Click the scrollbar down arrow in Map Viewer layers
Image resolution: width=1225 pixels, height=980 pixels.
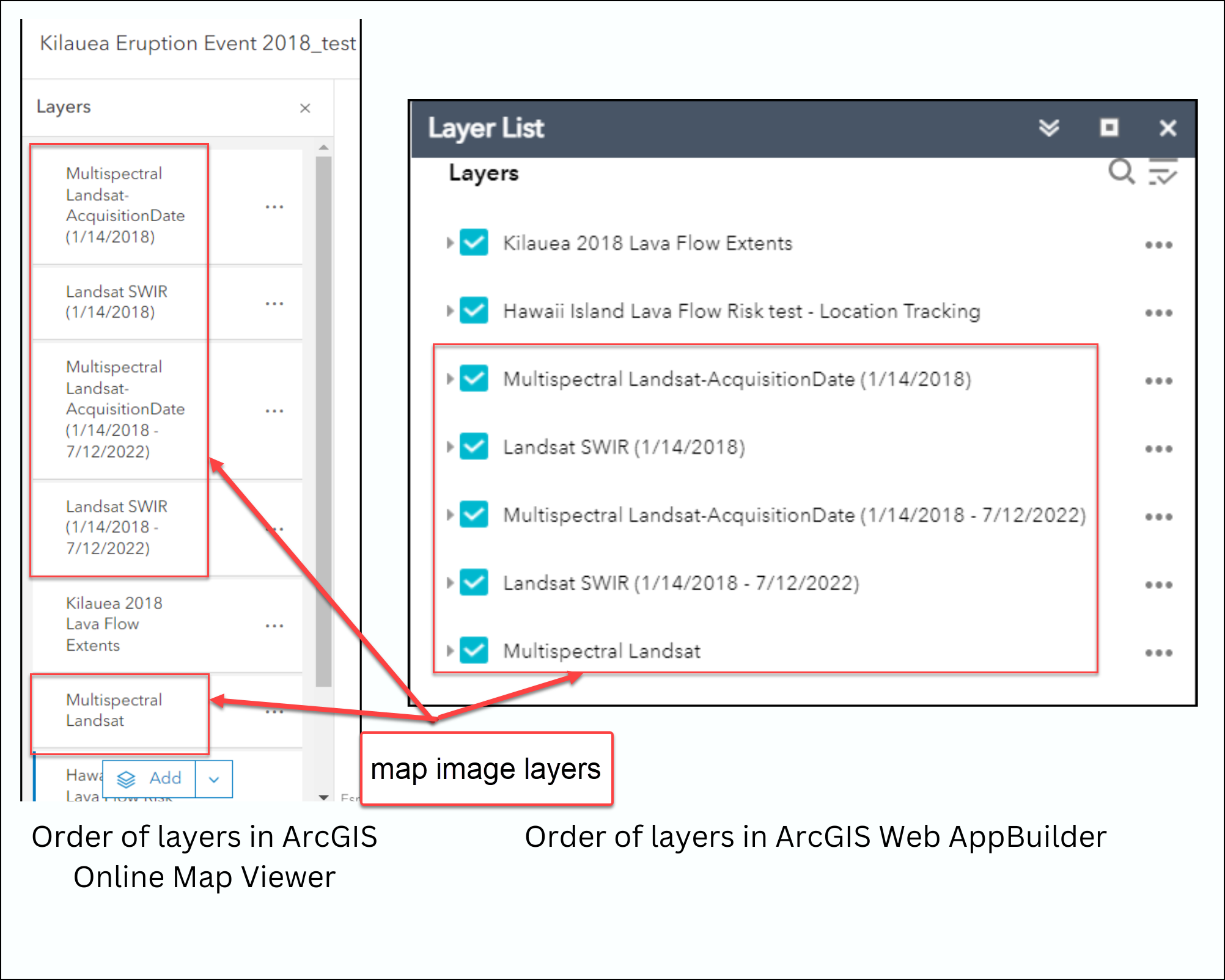click(x=324, y=797)
